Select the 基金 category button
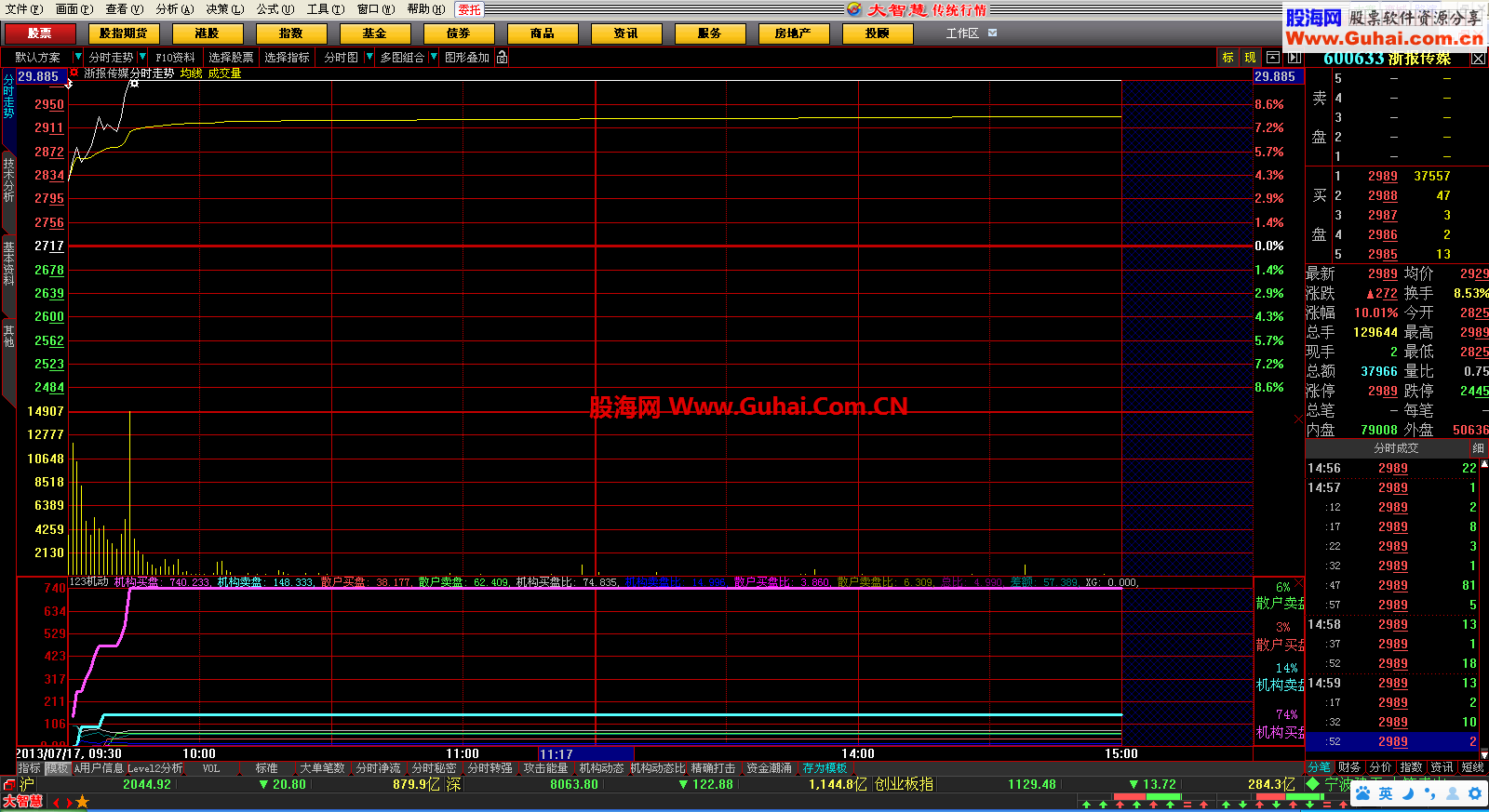Image resolution: width=1489 pixels, height=812 pixels. click(375, 33)
